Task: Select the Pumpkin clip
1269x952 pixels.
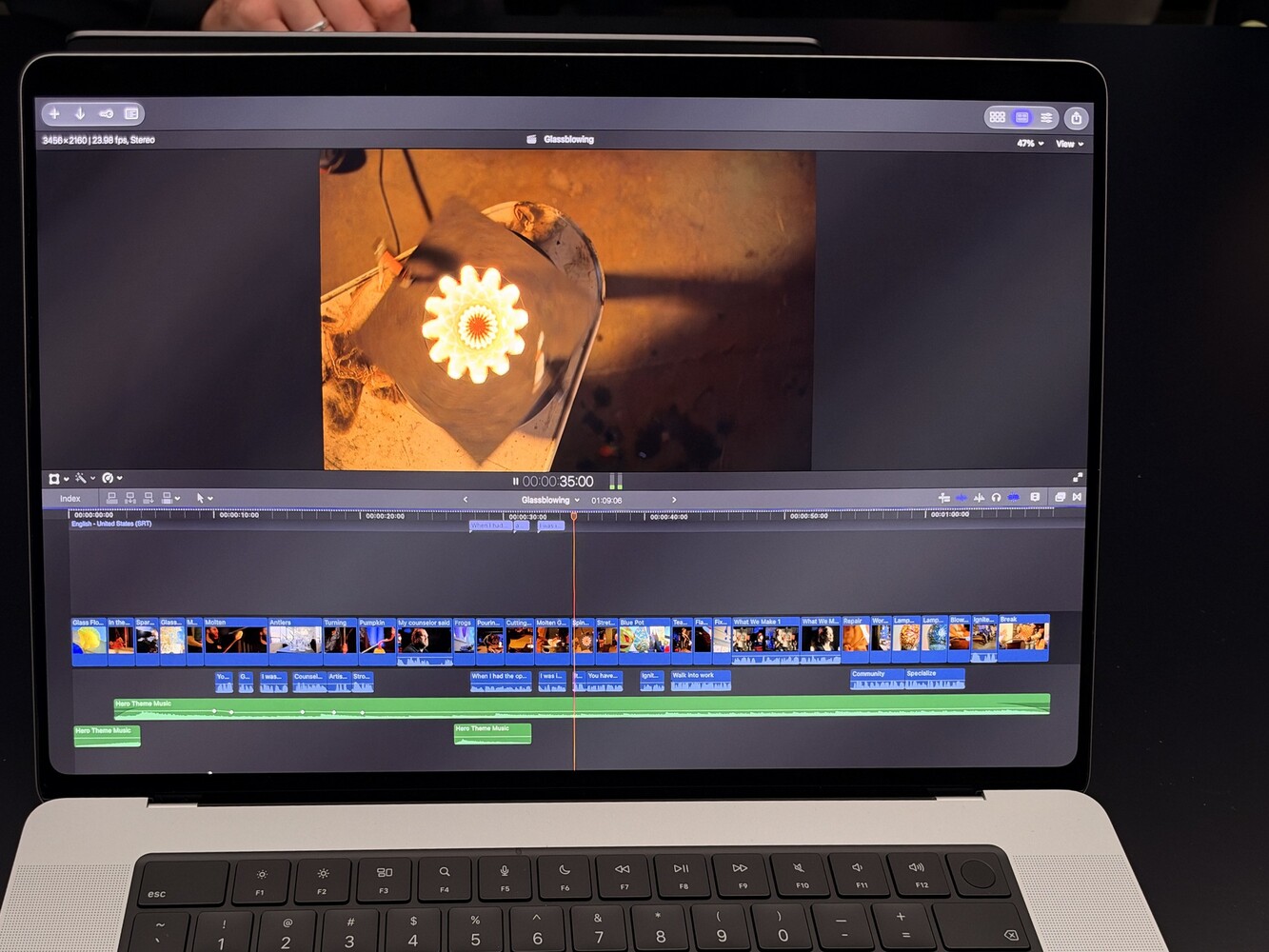Action: point(376,641)
